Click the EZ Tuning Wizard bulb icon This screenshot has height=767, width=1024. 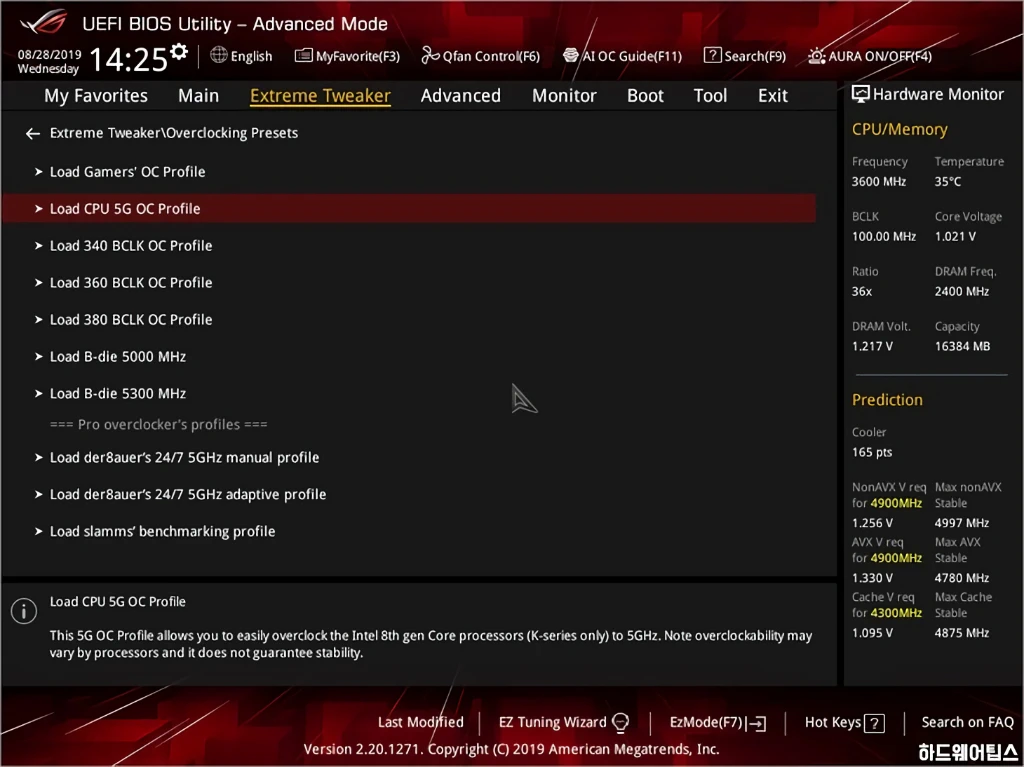click(x=620, y=723)
